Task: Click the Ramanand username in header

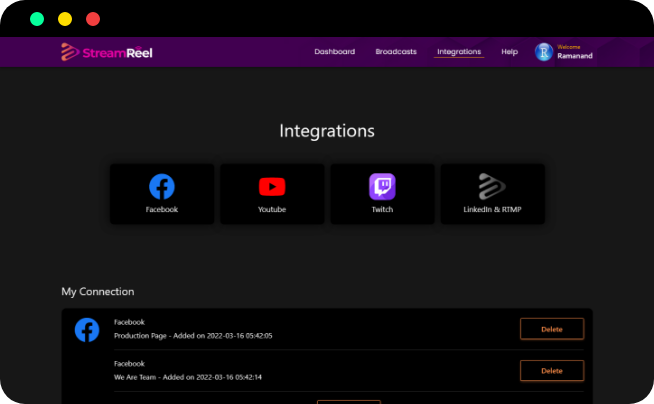Action: click(575, 57)
